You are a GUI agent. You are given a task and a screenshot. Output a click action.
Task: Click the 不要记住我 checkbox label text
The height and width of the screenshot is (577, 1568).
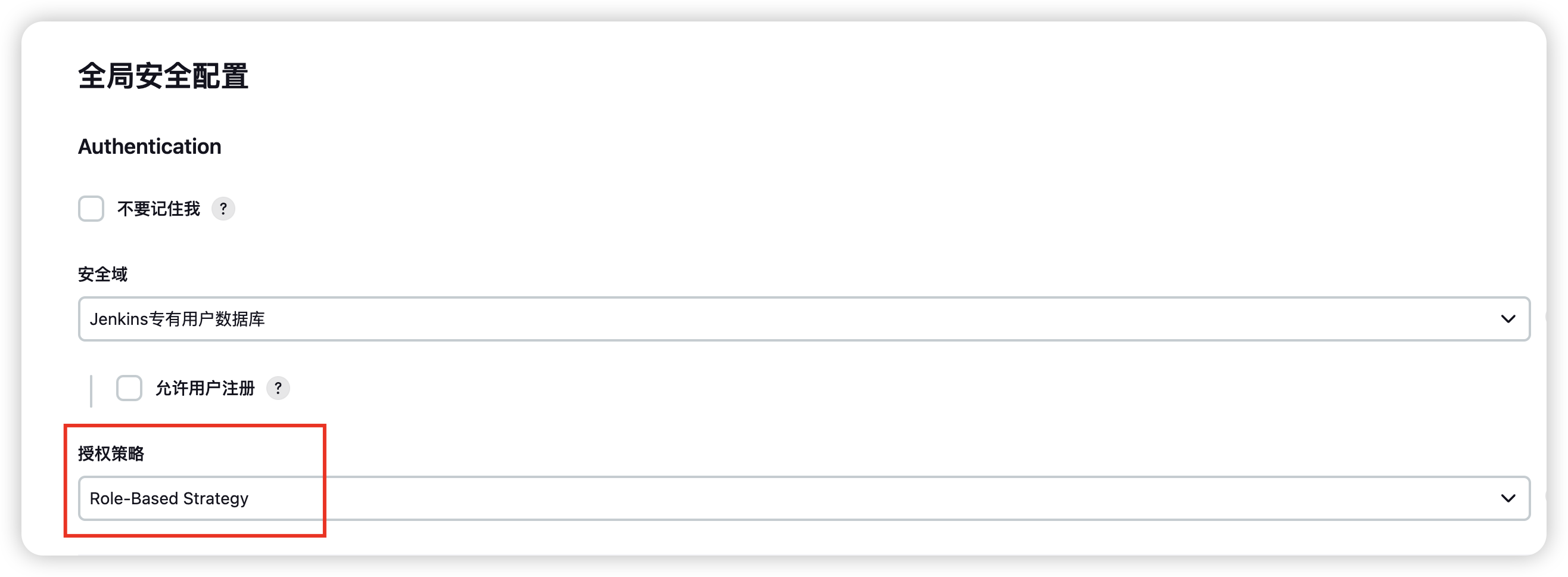[158, 209]
